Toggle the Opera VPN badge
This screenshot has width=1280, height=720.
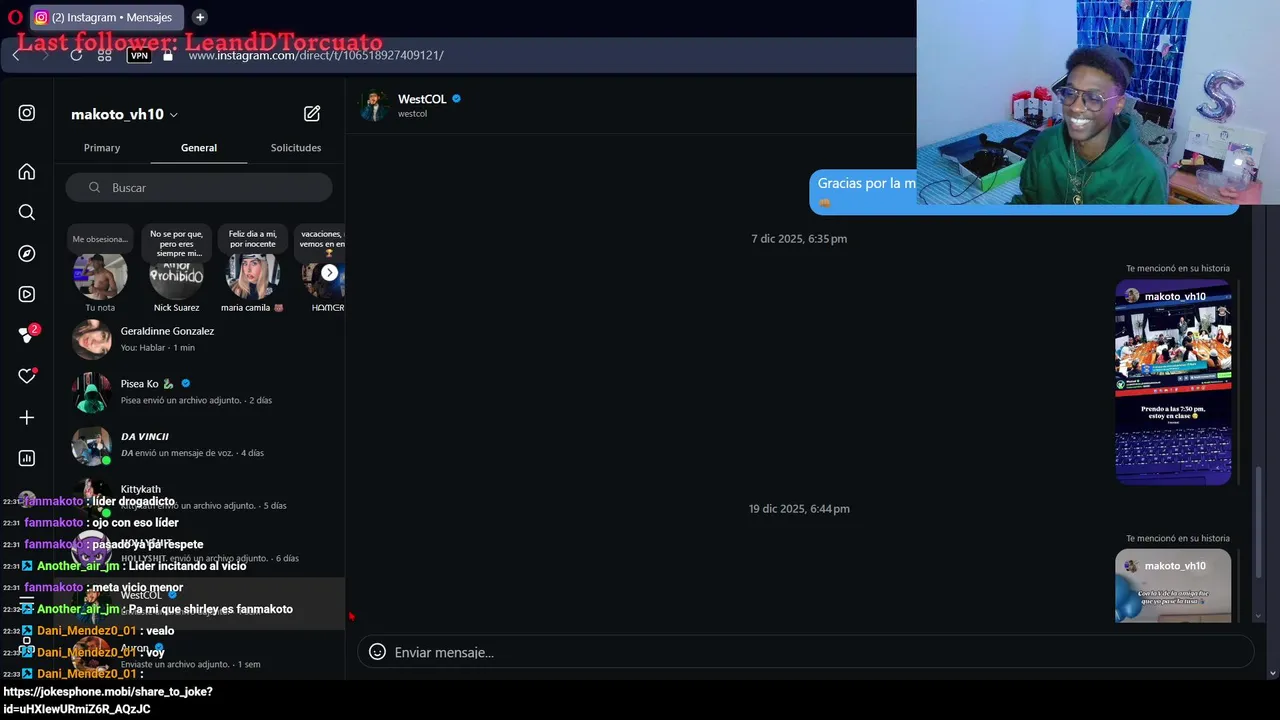click(139, 56)
